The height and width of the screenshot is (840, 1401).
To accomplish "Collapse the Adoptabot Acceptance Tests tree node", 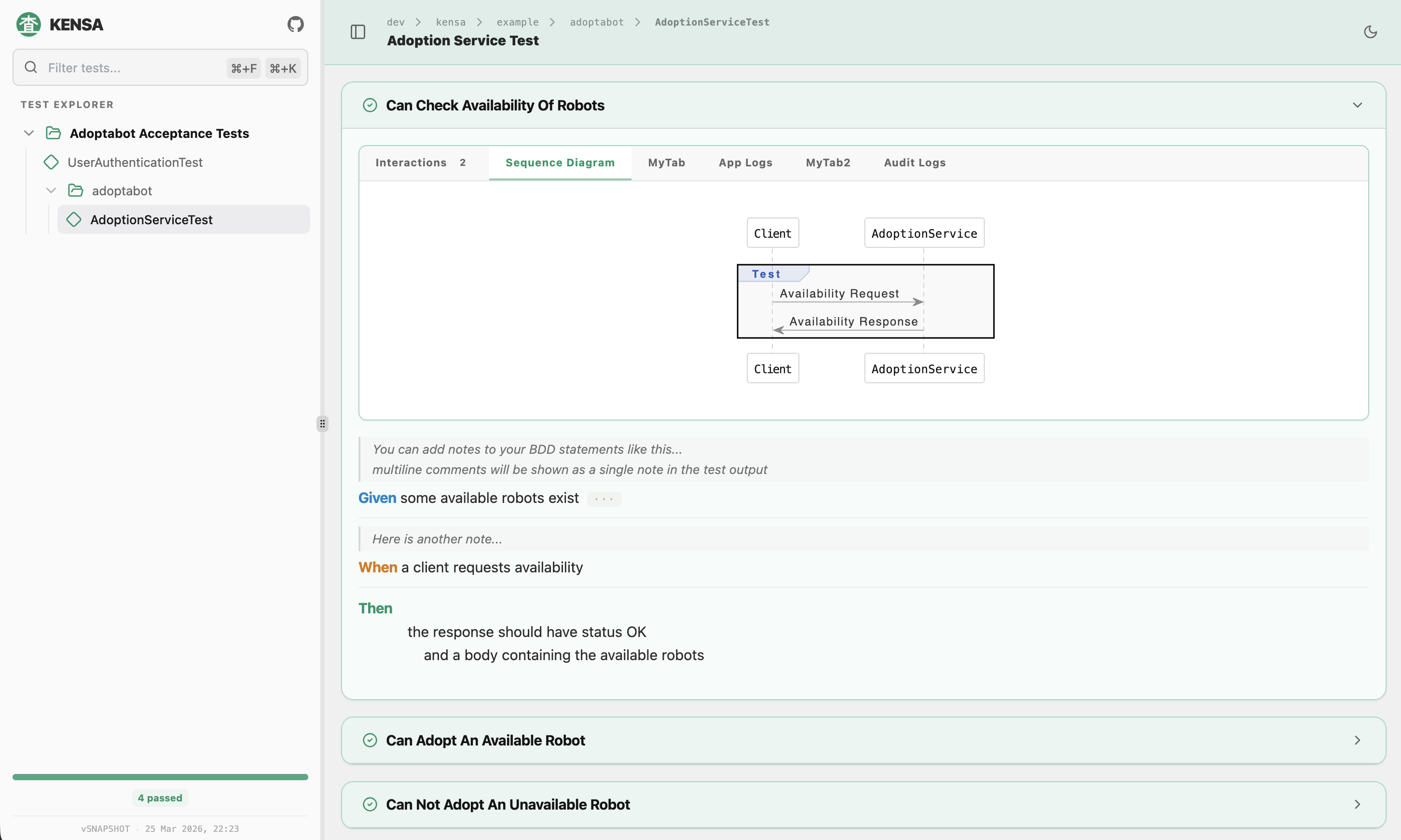I will 28,133.
